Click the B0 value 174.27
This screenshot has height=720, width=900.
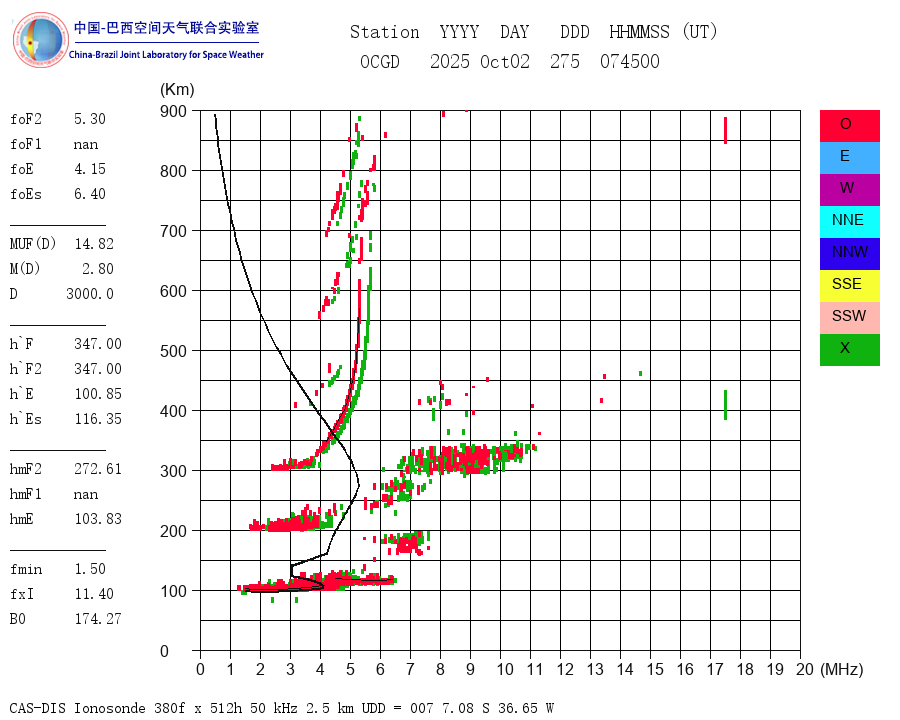[x=98, y=619]
